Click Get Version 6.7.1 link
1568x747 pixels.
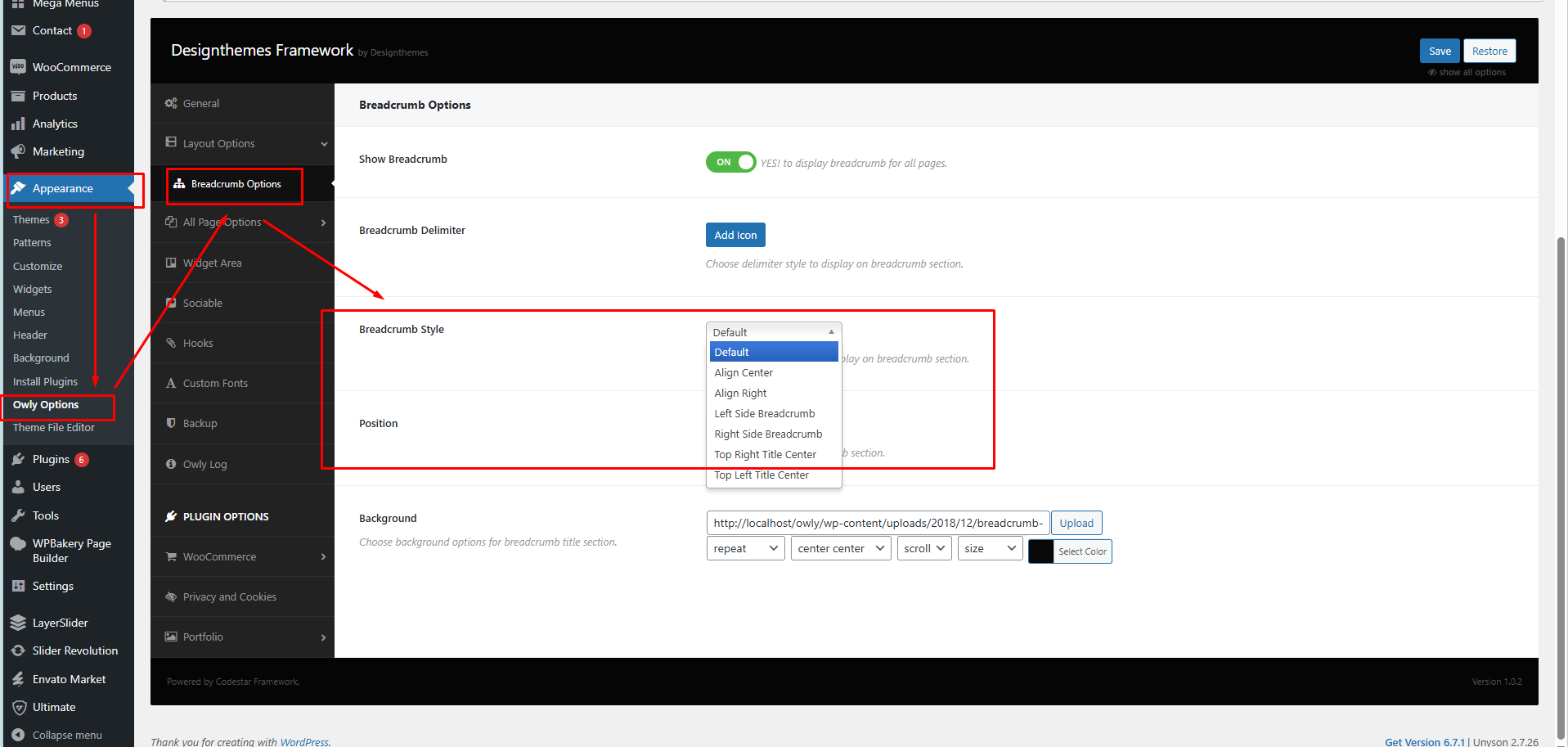[1425, 742]
